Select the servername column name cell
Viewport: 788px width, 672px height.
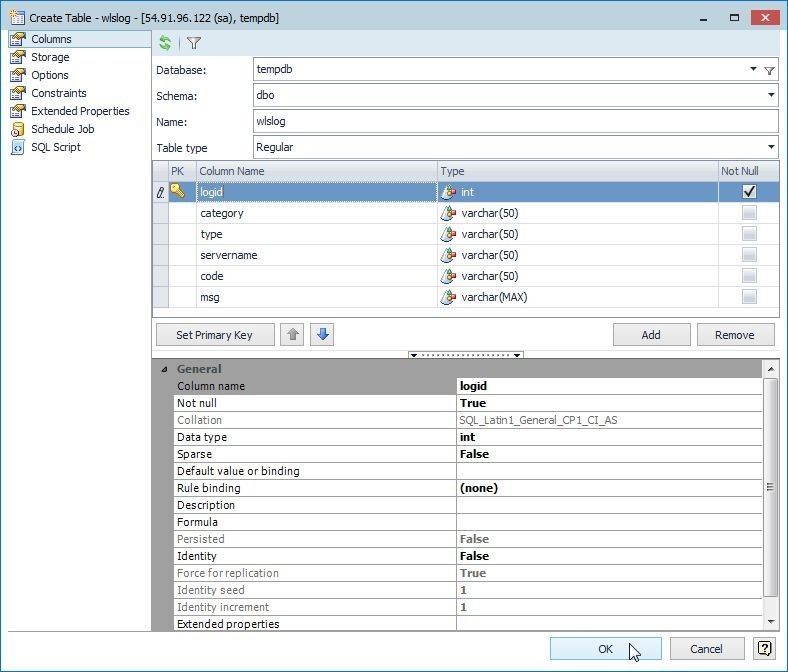point(317,255)
